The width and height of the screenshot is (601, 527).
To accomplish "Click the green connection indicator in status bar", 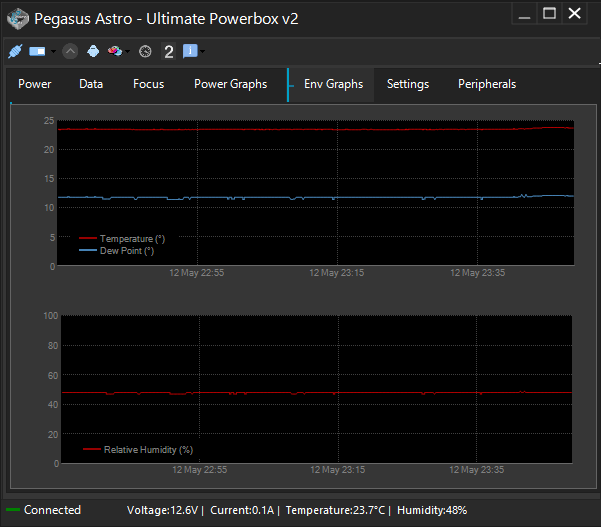I will (13, 510).
